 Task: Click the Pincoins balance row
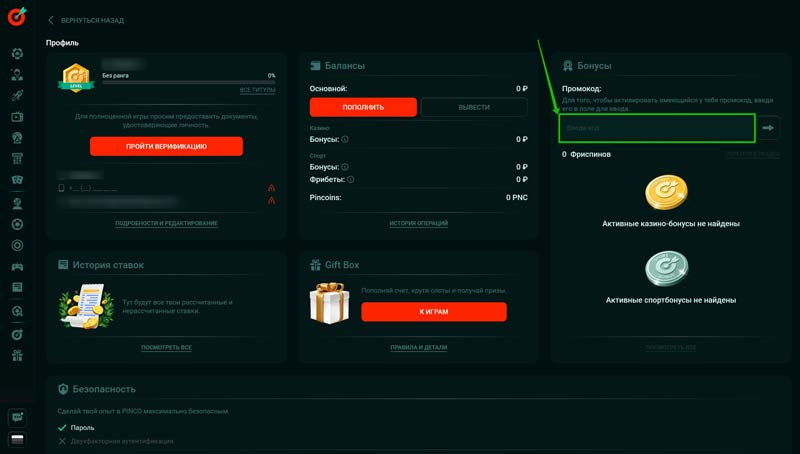(x=419, y=197)
